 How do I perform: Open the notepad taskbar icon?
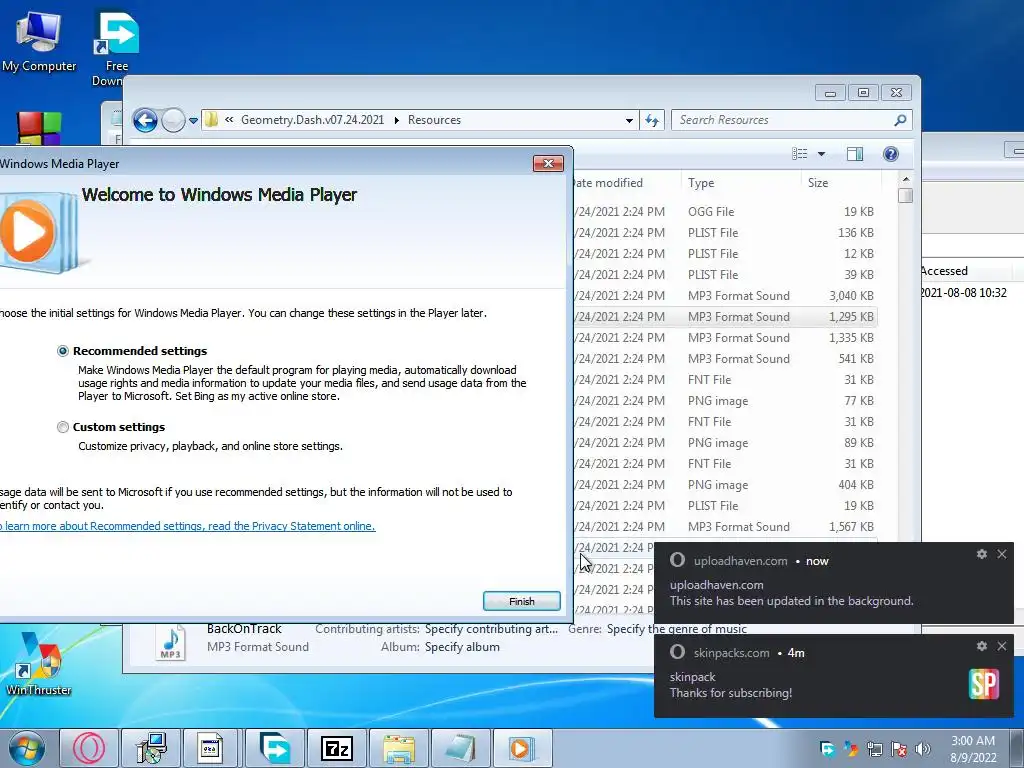(x=460, y=748)
